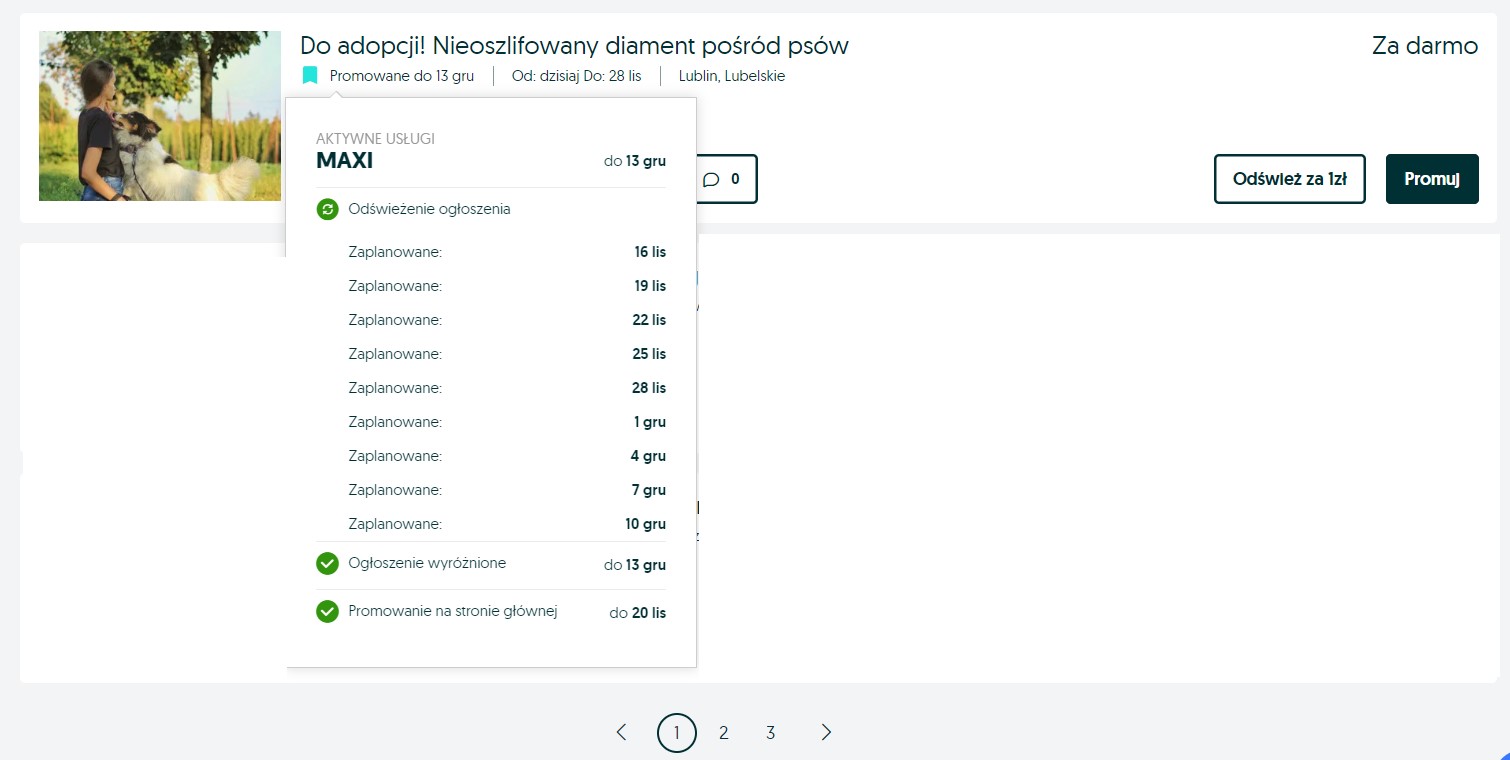This screenshot has width=1510, height=760.
Task: Click the Za darmo price label
Action: pyautogui.click(x=1425, y=46)
